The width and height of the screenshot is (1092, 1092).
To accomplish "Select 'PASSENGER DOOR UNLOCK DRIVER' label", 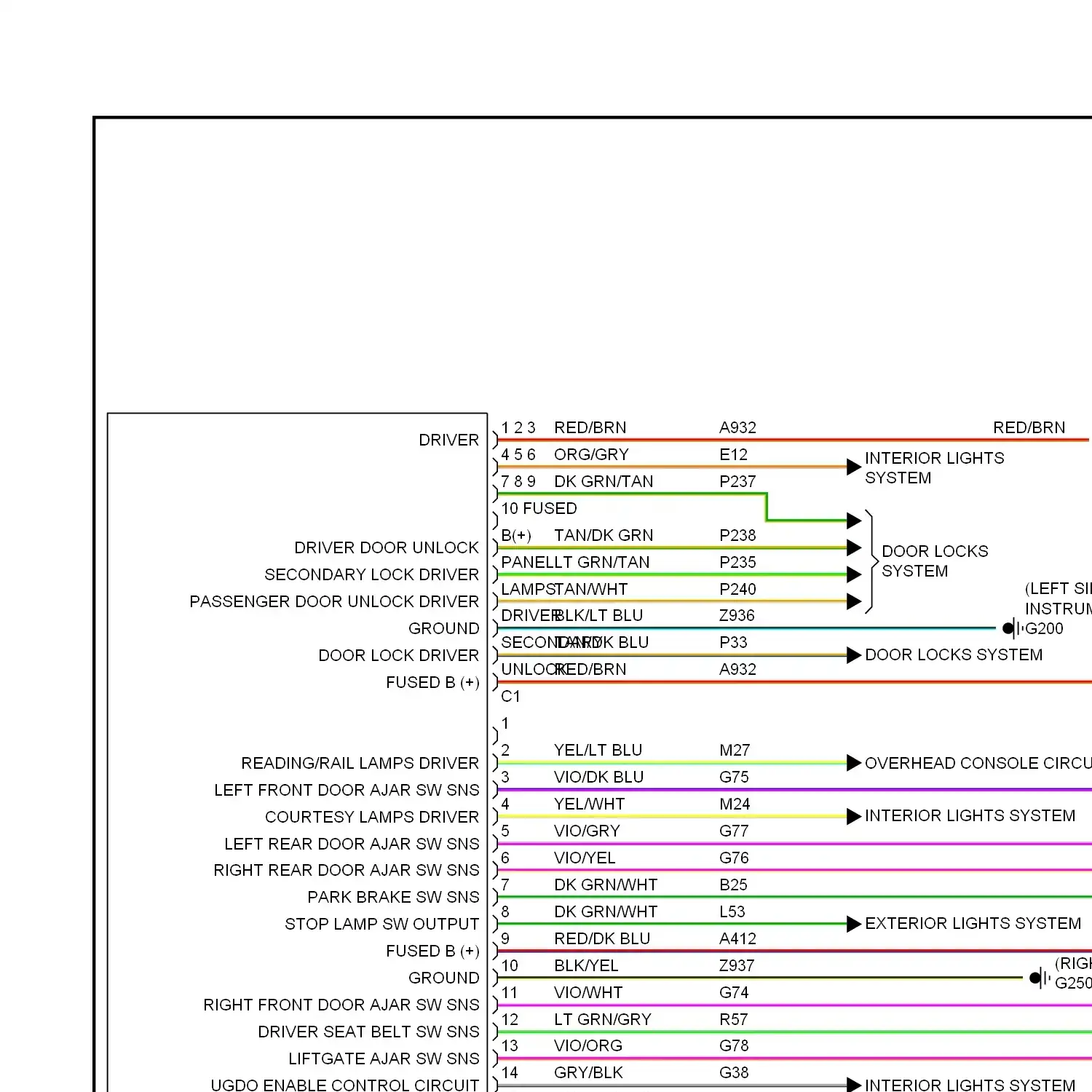I will (334, 601).
